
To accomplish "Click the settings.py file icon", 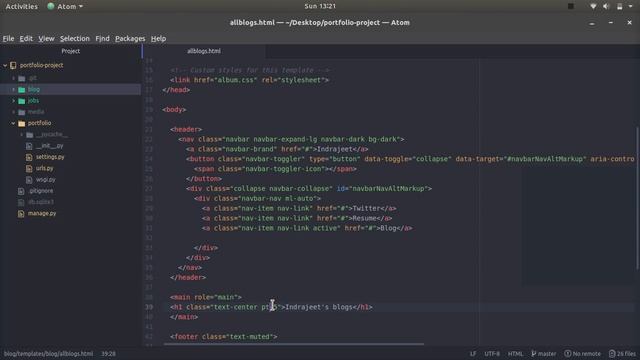I will [29, 157].
